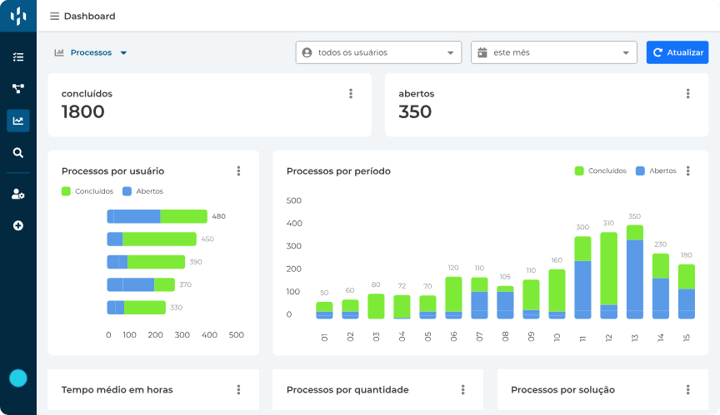
Task: Open Processos por usuário options menu
Action: point(239,171)
